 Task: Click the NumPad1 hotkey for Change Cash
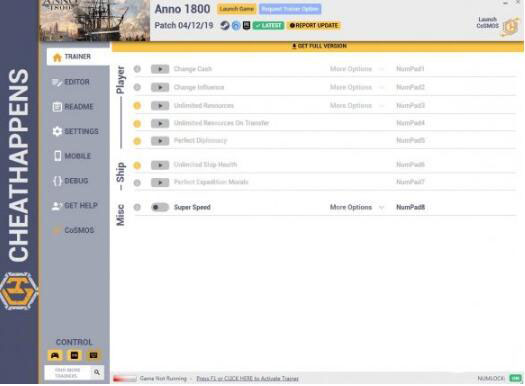click(x=410, y=69)
